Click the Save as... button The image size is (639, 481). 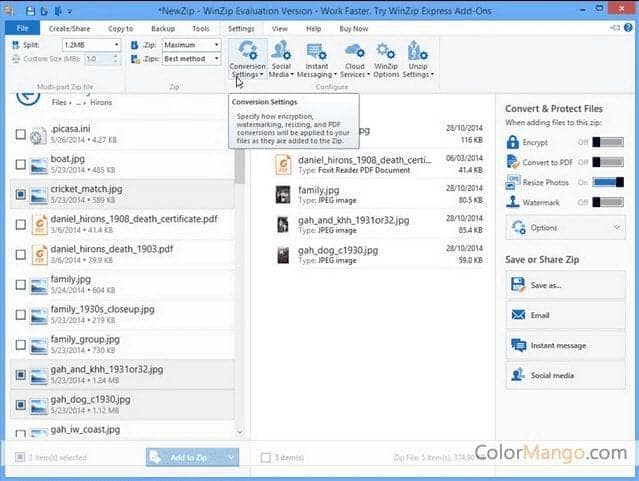565,285
